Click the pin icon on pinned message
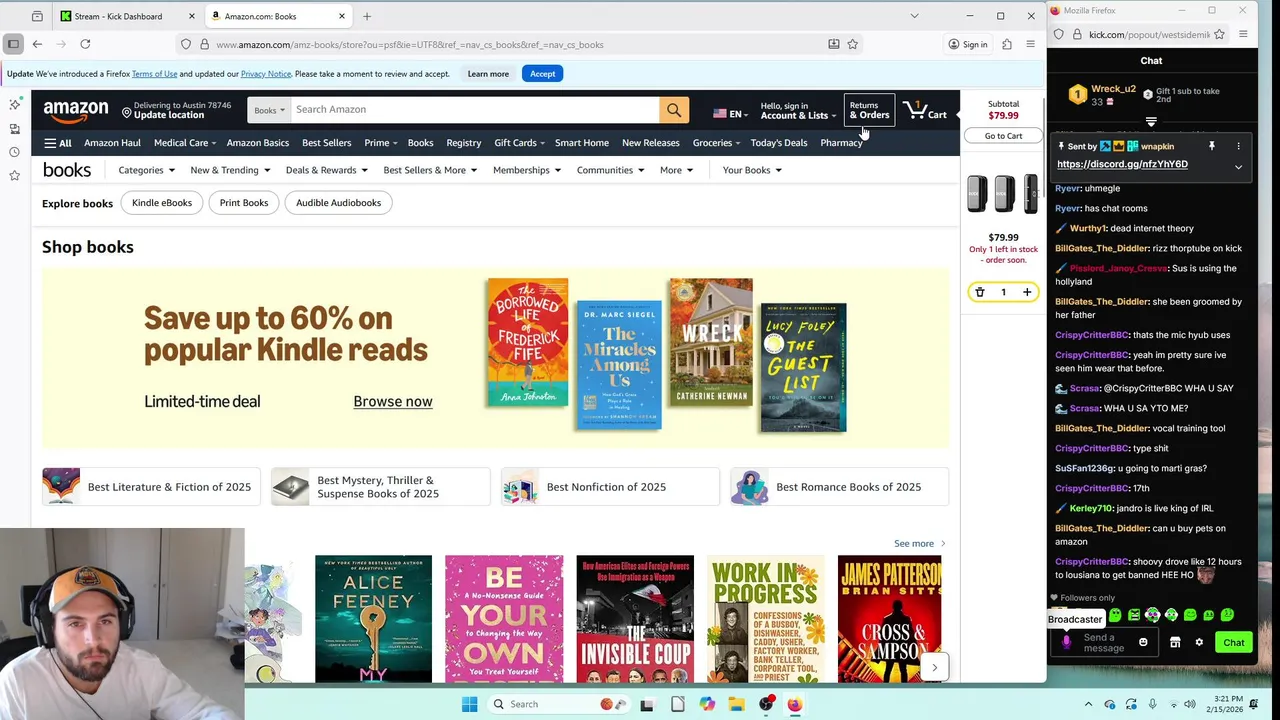Image resolution: width=1280 pixels, height=720 pixels. pos(1212,146)
